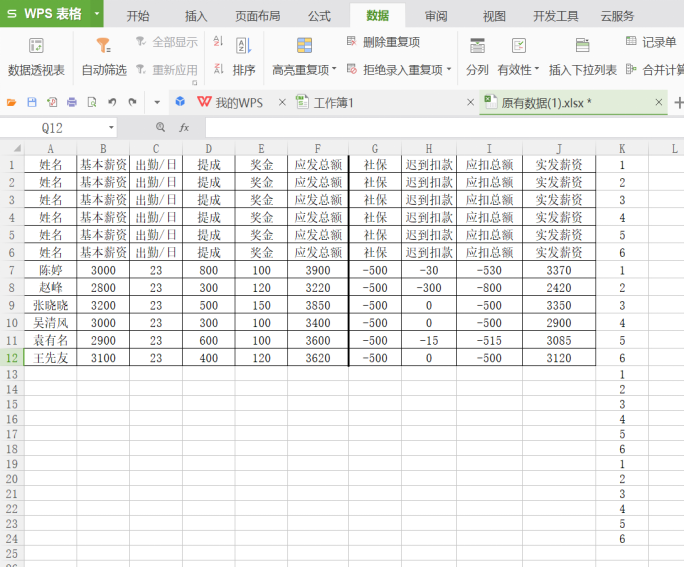Click the 自动筛选 auto filter funnel icon
Screen dimensions: 684x567
coord(103,46)
